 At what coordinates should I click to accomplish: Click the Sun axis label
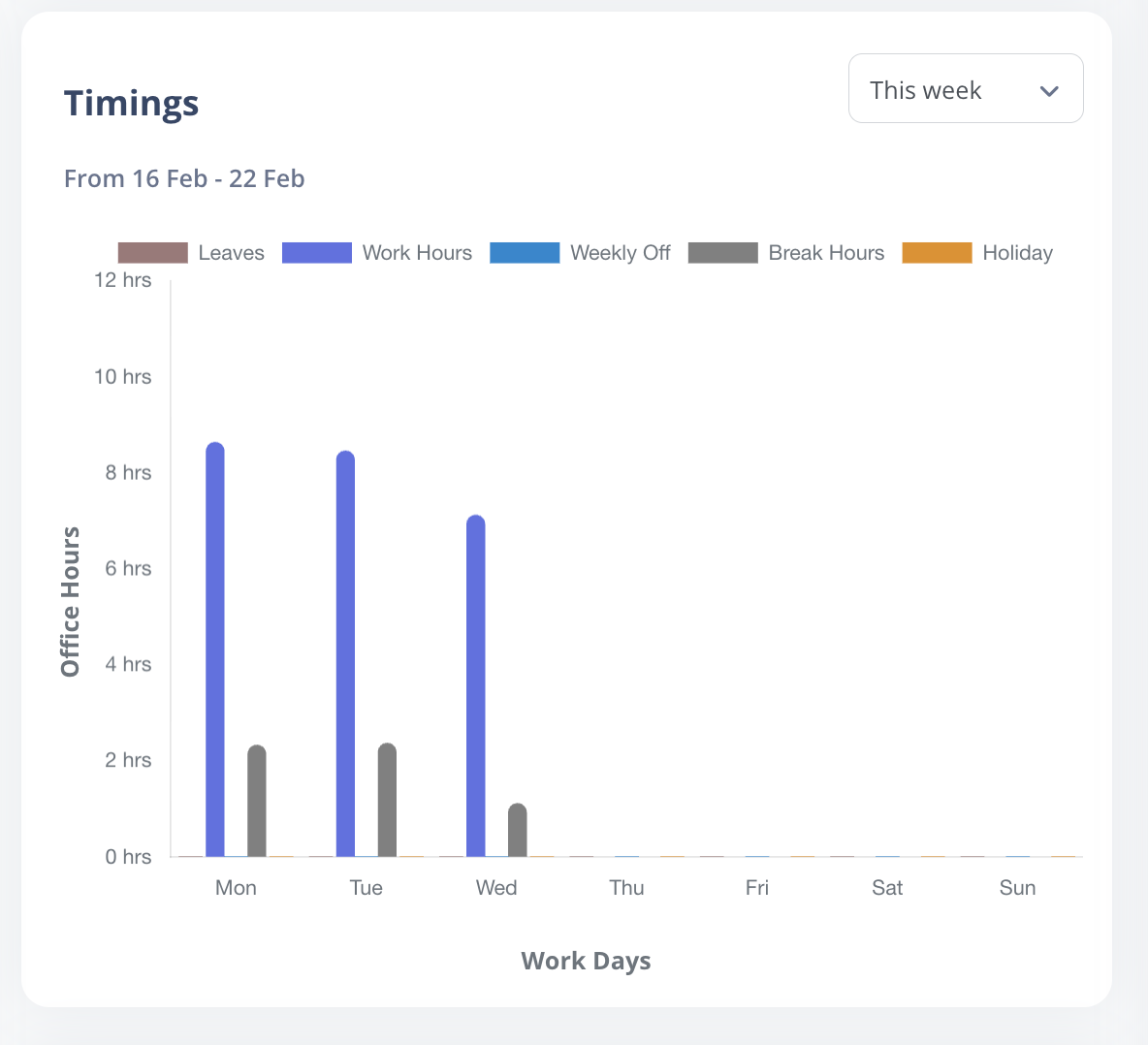[x=1018, y=888]
